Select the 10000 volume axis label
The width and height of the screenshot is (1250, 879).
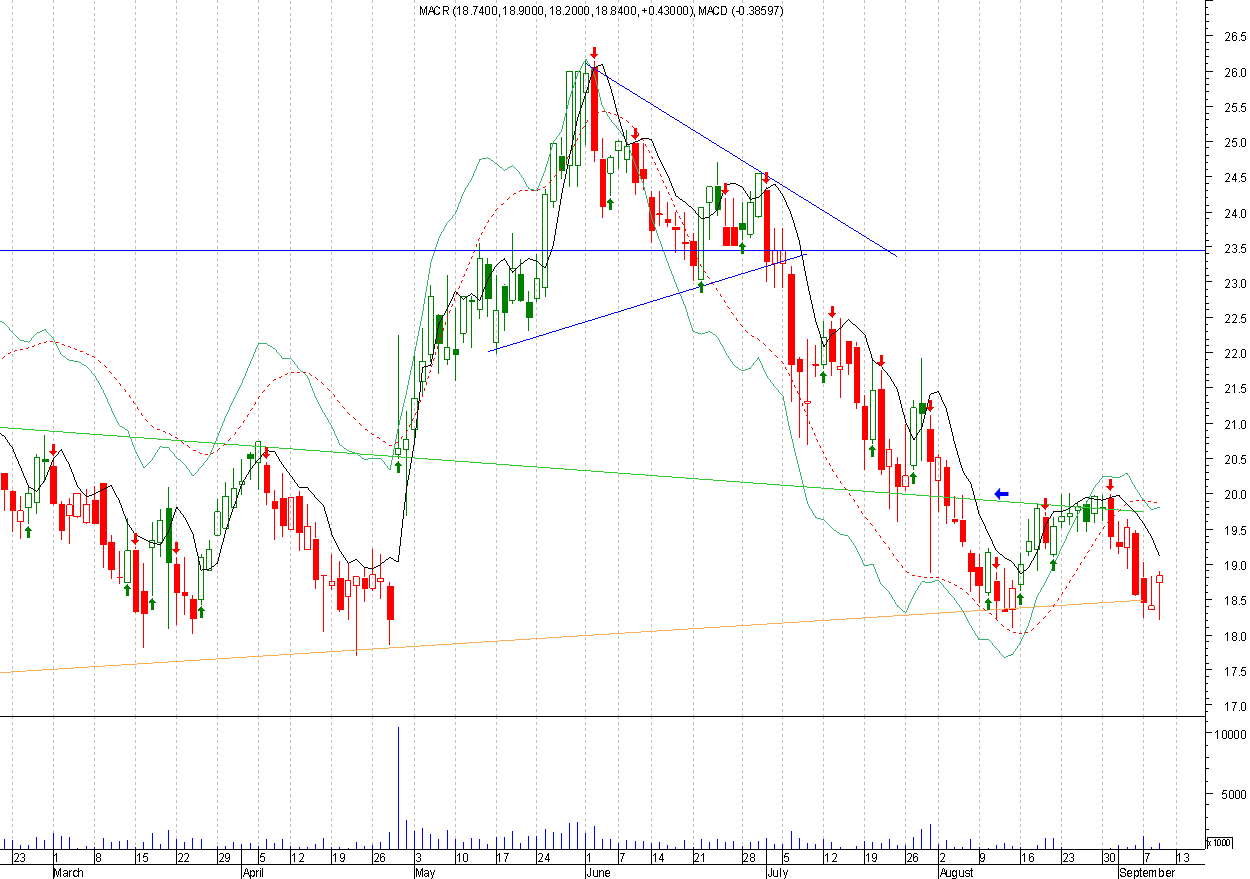1230,734
